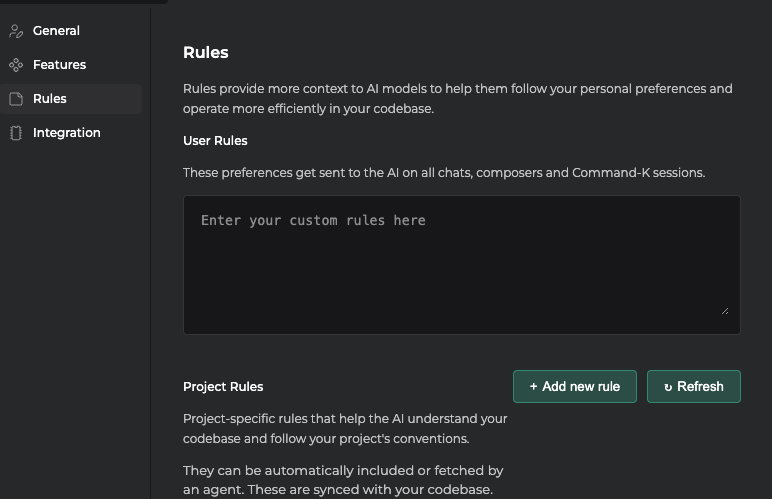Click the resize grip of the rules textarea
The image size is (772, 499).
pyautogui.click(x=724, y=310)
